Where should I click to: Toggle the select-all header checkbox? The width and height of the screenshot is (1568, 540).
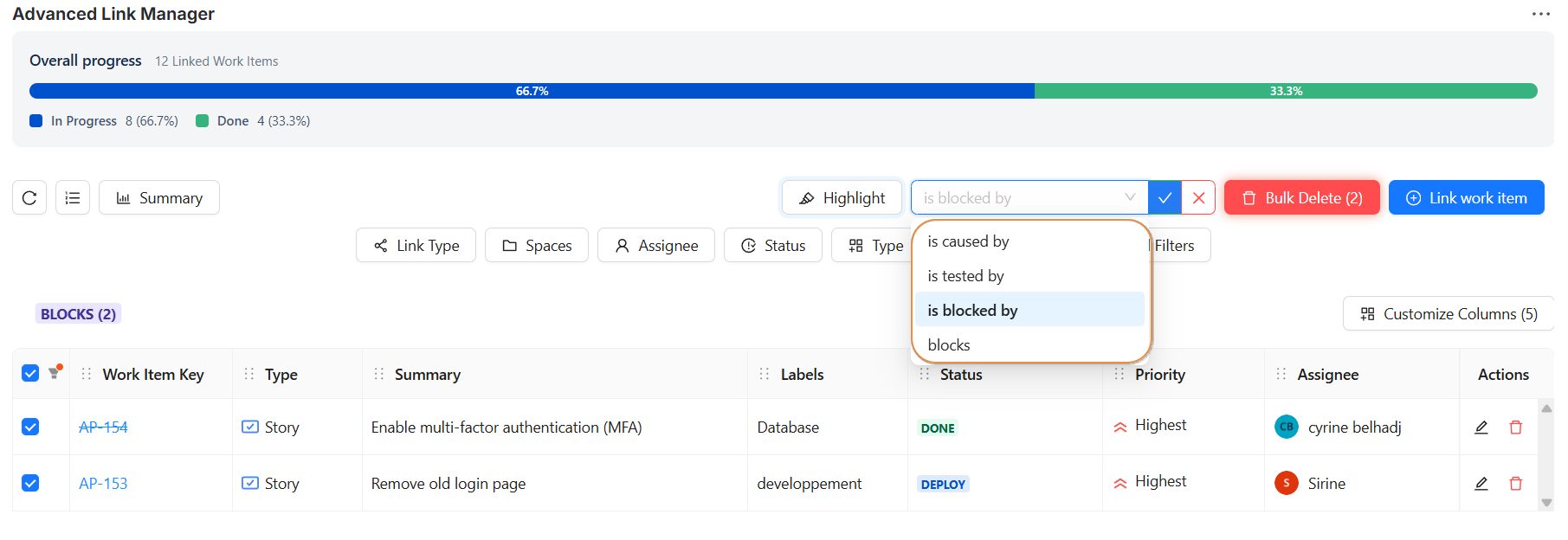[x=30, y=373]
